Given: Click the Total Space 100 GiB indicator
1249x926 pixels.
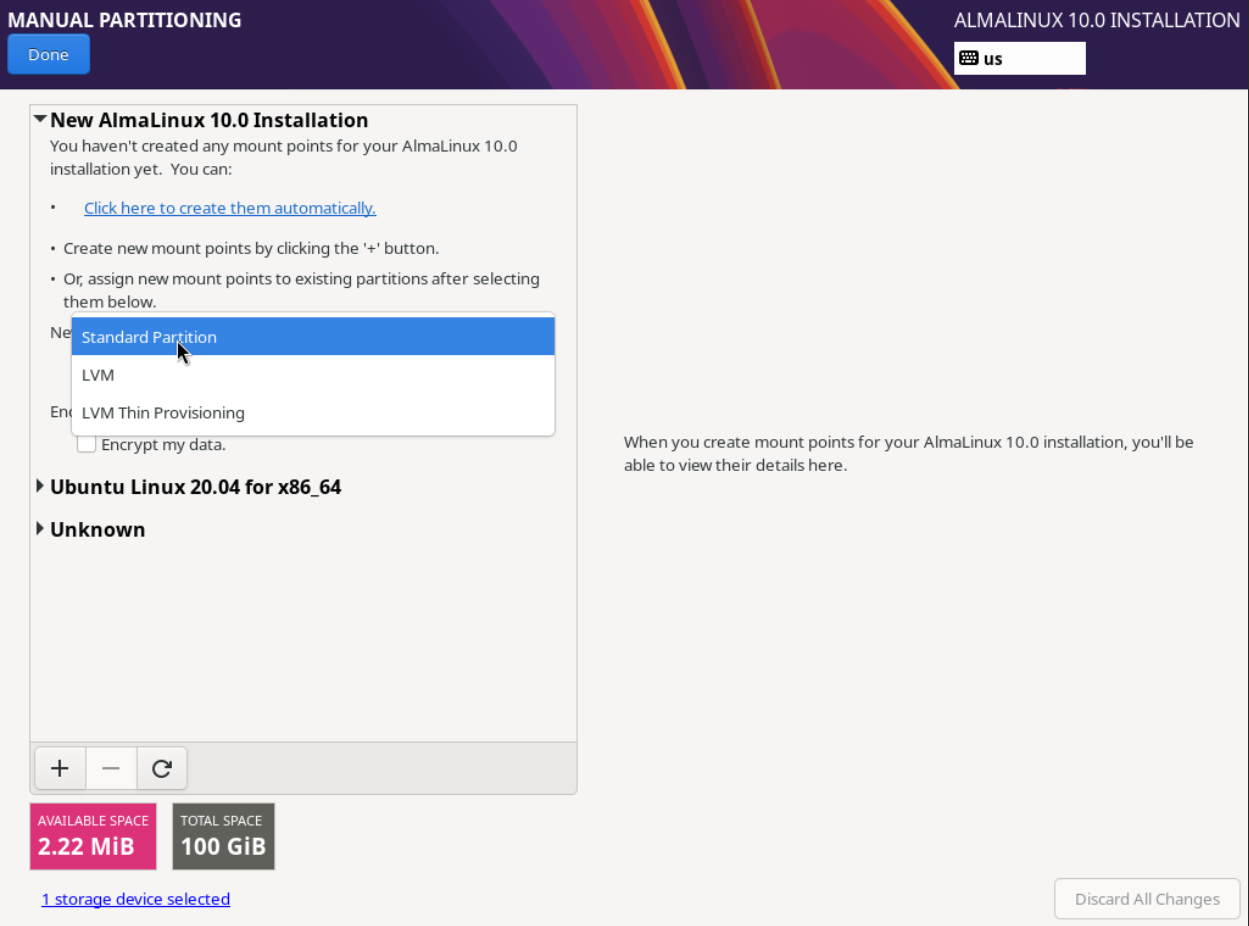Looking at the screenshot, I should coord(223,836).
